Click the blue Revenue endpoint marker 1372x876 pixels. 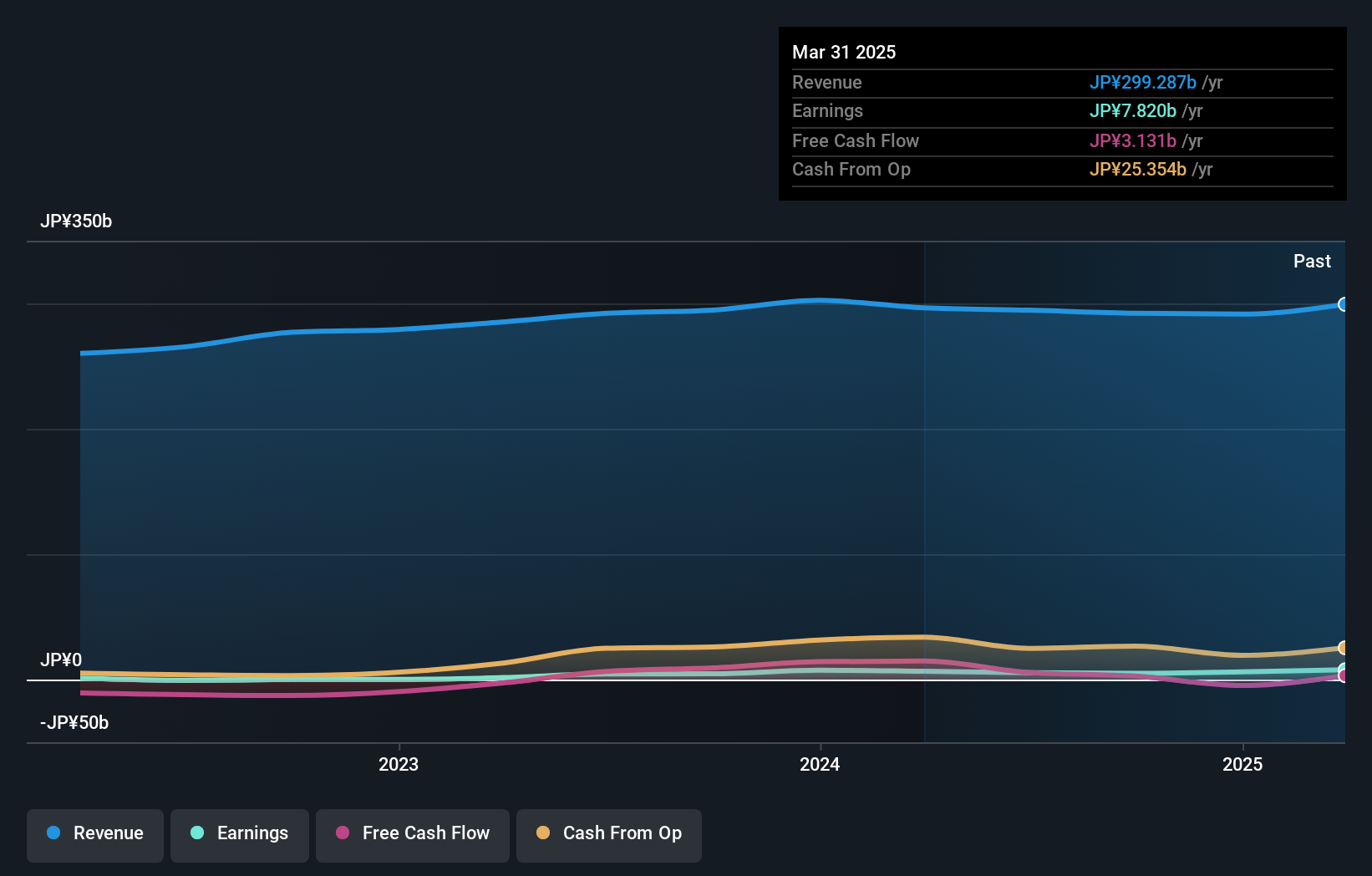1344,304
